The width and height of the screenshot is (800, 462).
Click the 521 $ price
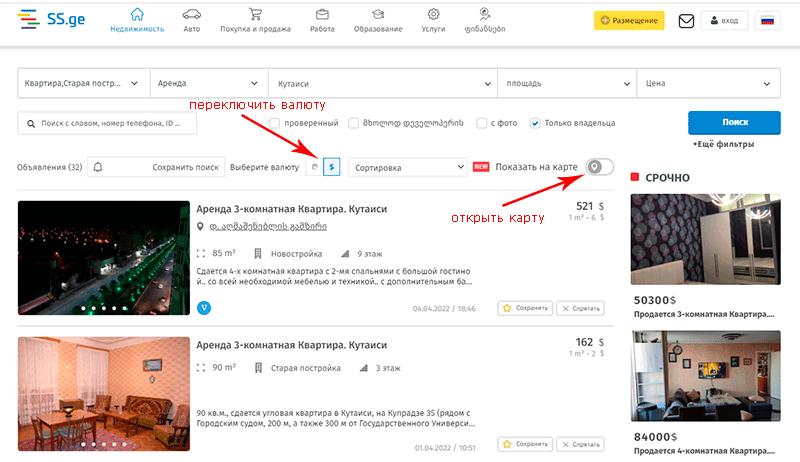(590, 206)
